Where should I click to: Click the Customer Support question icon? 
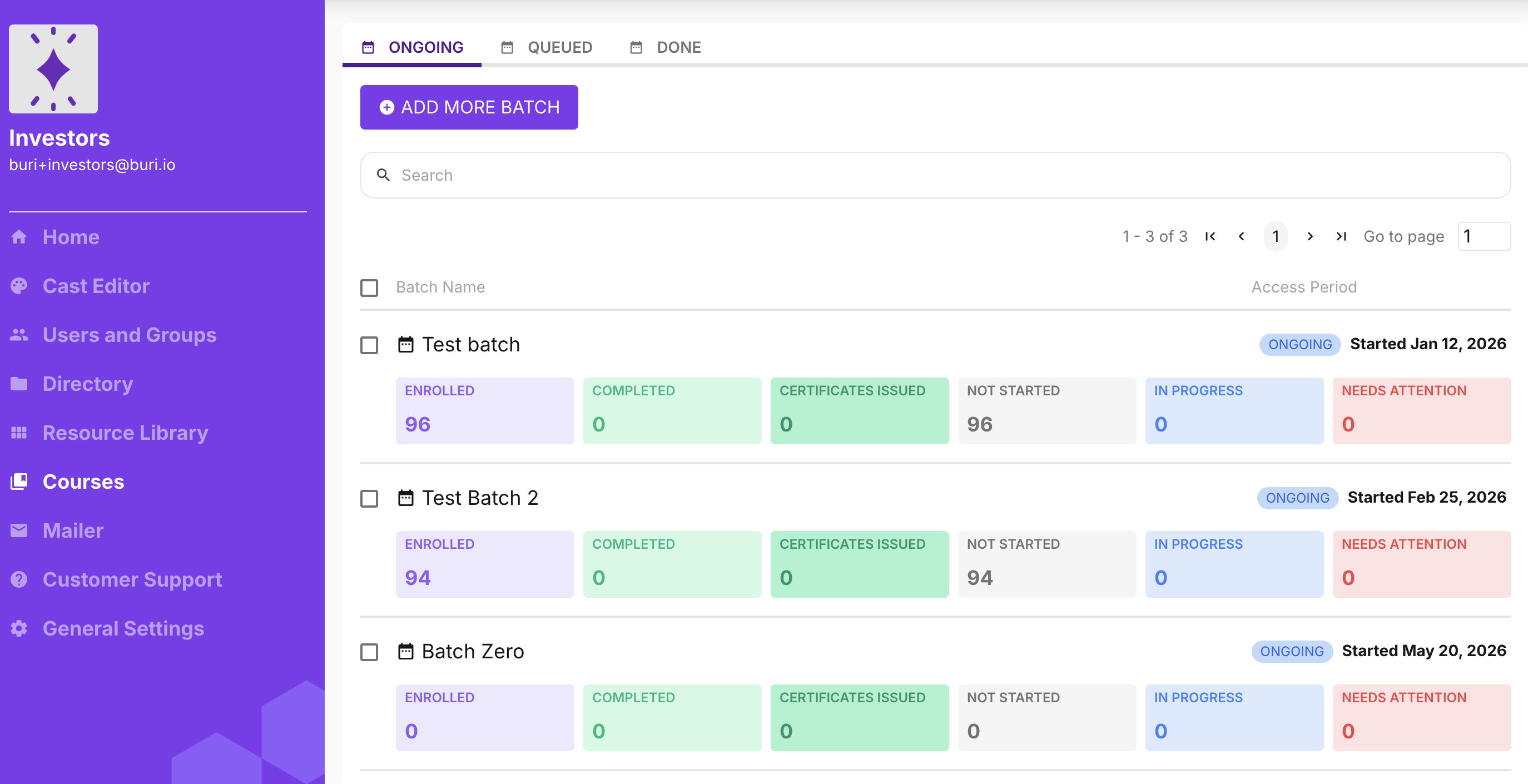point(19,579)
